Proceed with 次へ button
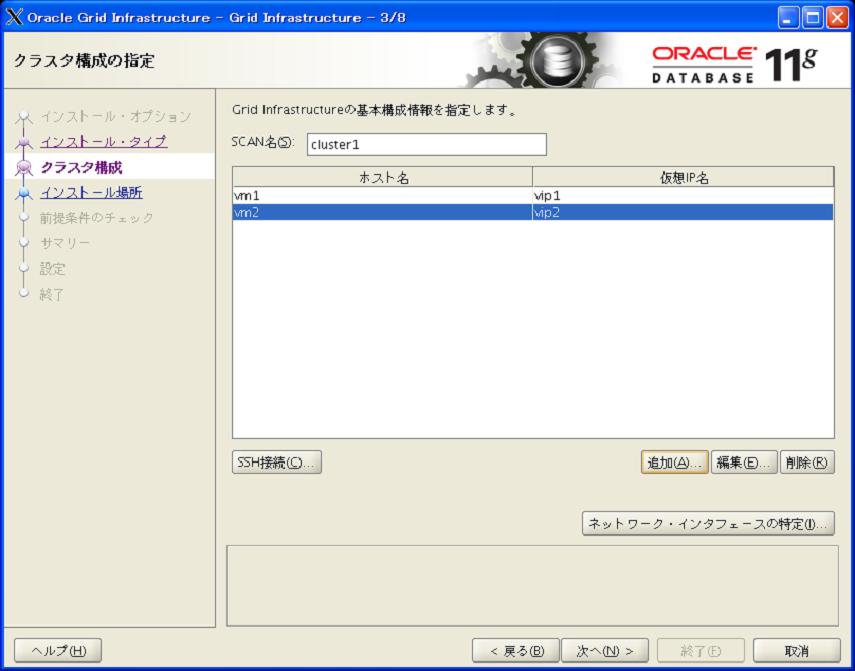This screenshot has height=671, width=855. [605, 650]
